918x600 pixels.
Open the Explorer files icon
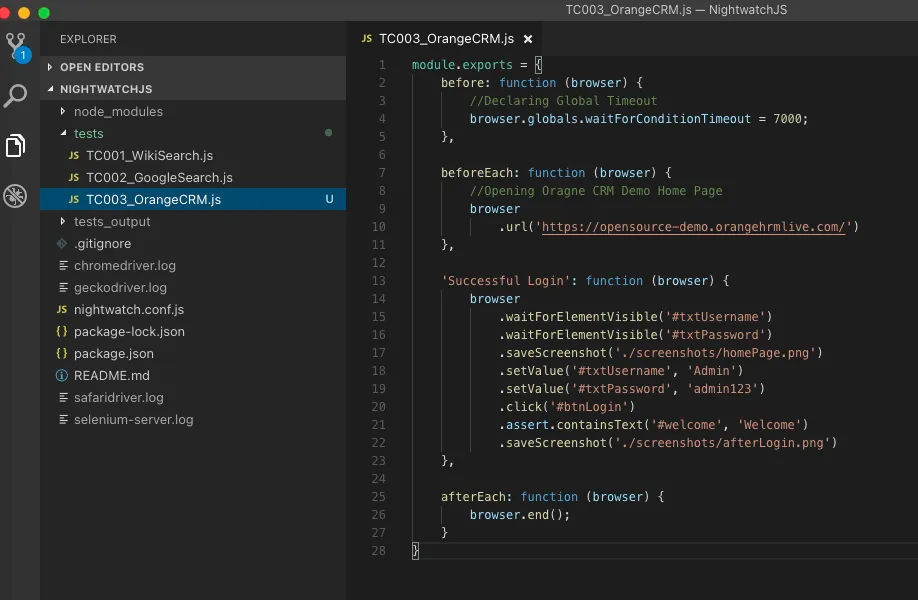(15, 145)
